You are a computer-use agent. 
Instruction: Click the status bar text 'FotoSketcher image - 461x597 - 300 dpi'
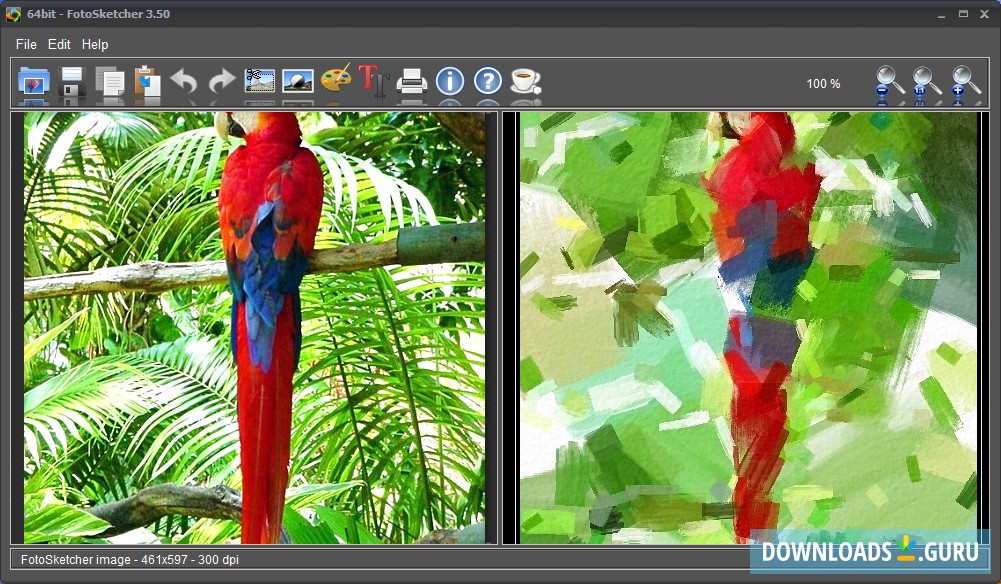click(130, 560)
